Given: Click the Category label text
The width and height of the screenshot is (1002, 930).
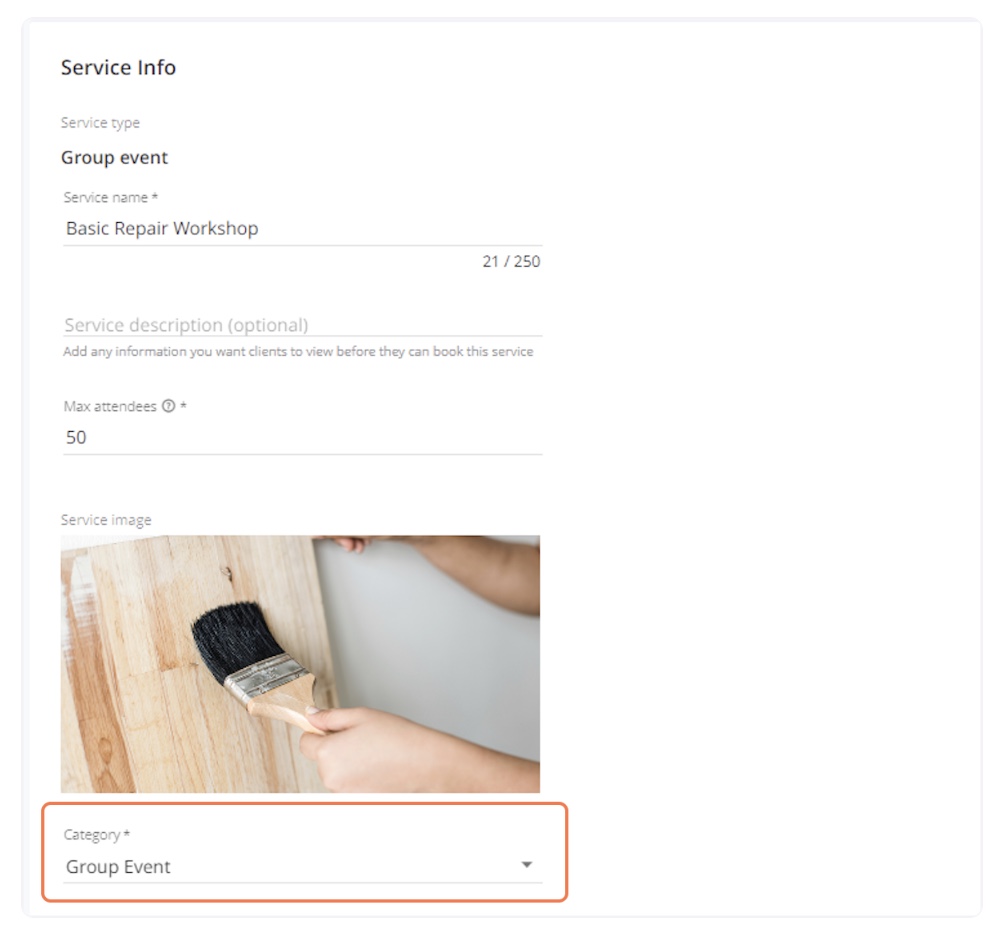Looking at the screenshot, I should click(92, 835).
